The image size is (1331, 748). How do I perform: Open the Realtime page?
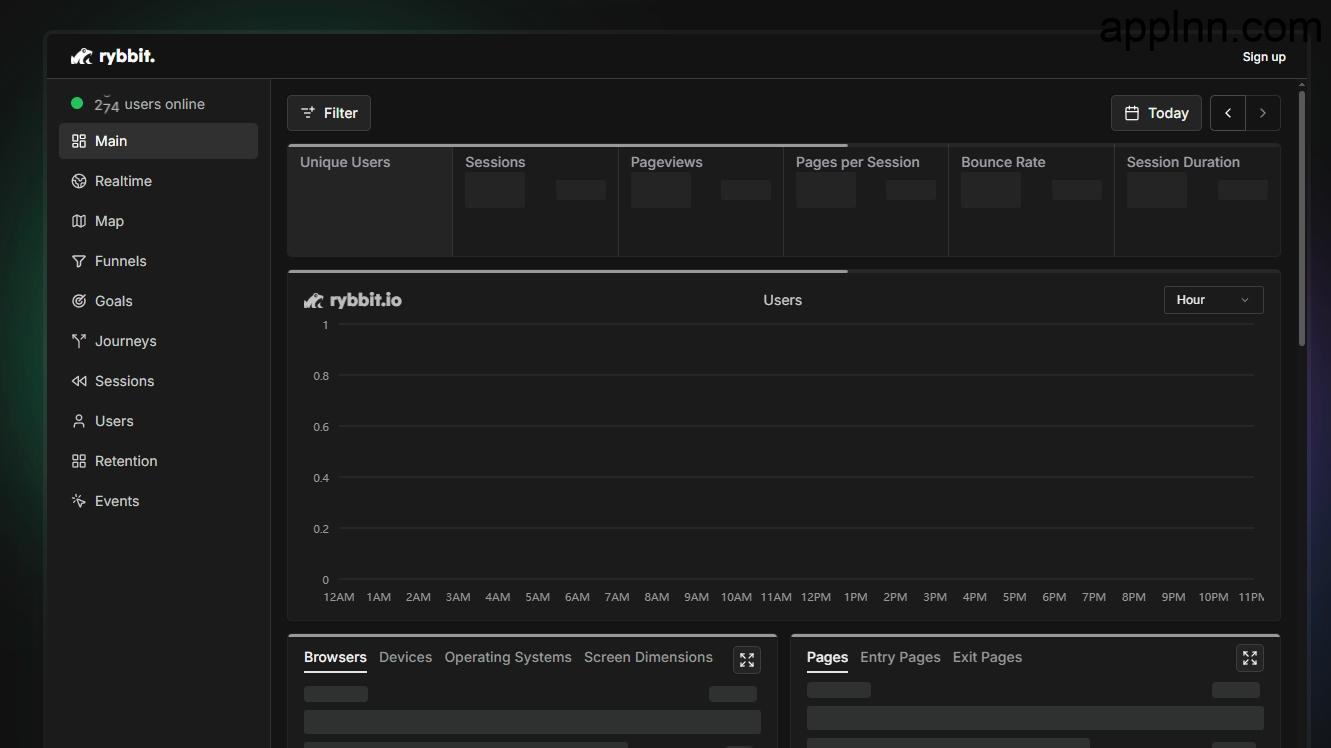point(158,181)
